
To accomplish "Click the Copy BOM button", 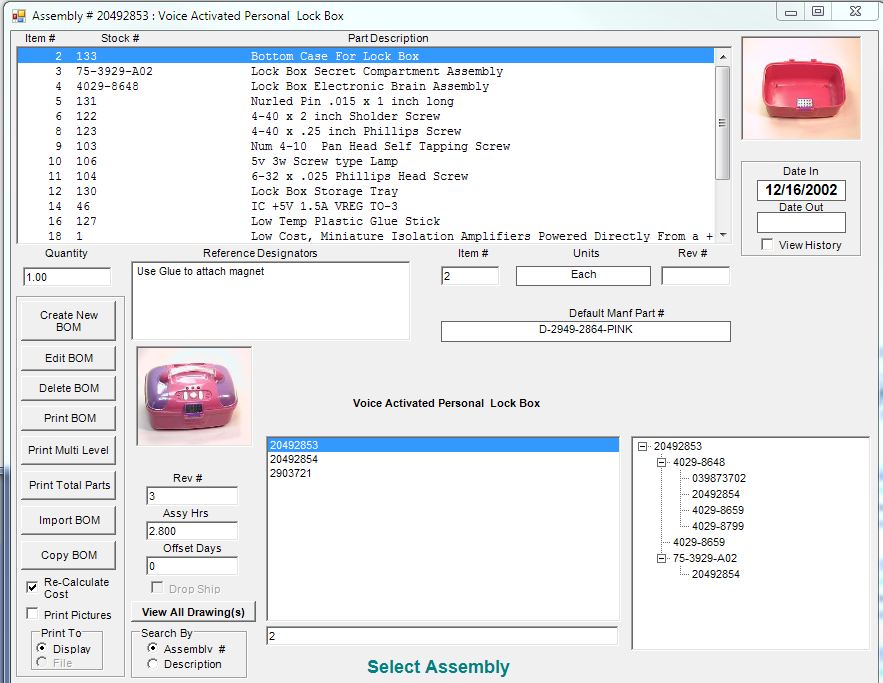I will pyautogui.click(x=69, y=555).
